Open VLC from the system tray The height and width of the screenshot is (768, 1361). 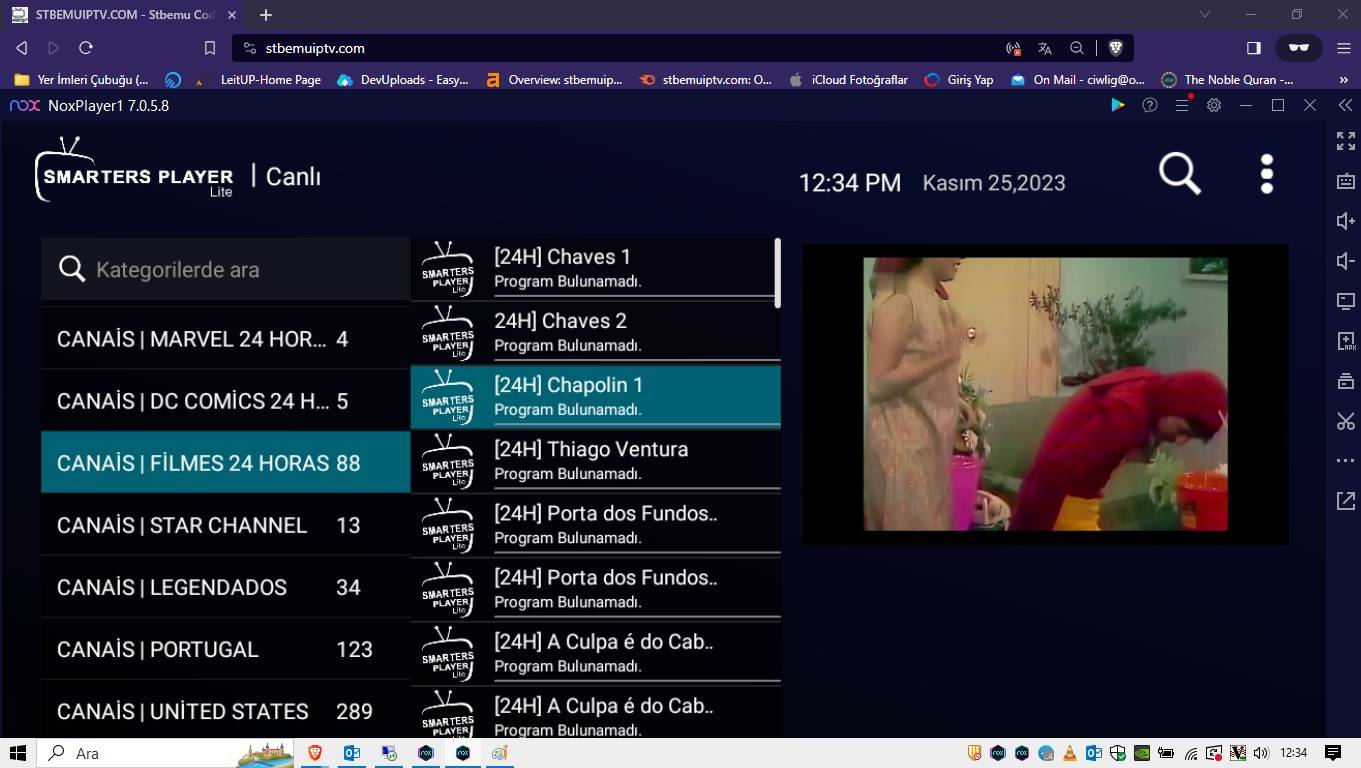[1070, 753]
